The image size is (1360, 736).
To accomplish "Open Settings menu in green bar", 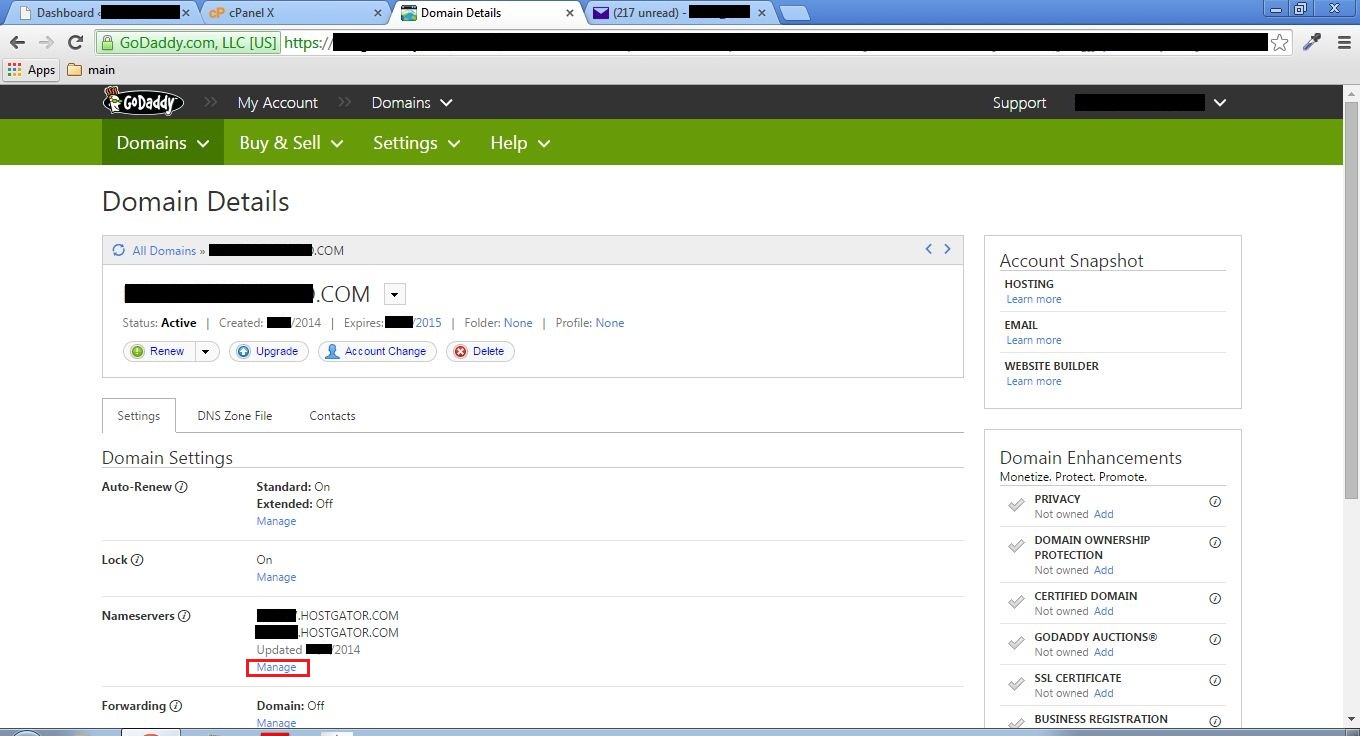I will pyautogui.click(x=417, y=143).
